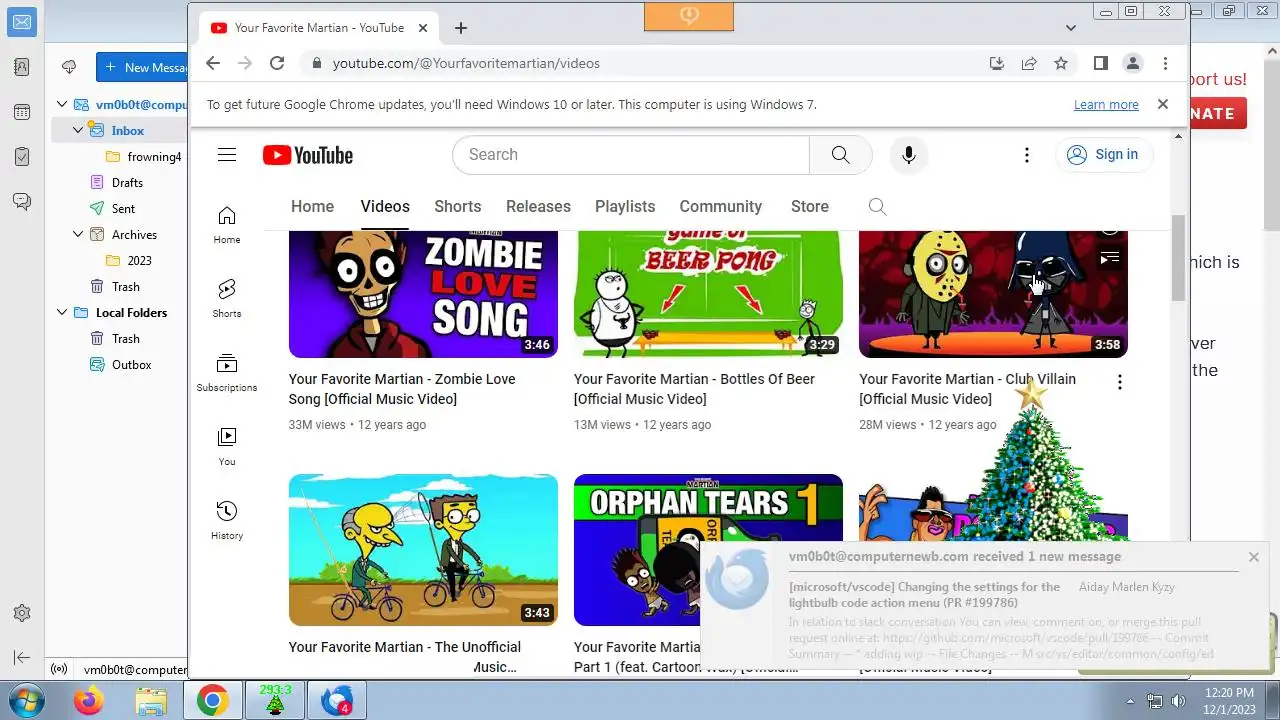Open Thunderbird Tasks icon

pos(22,156)
